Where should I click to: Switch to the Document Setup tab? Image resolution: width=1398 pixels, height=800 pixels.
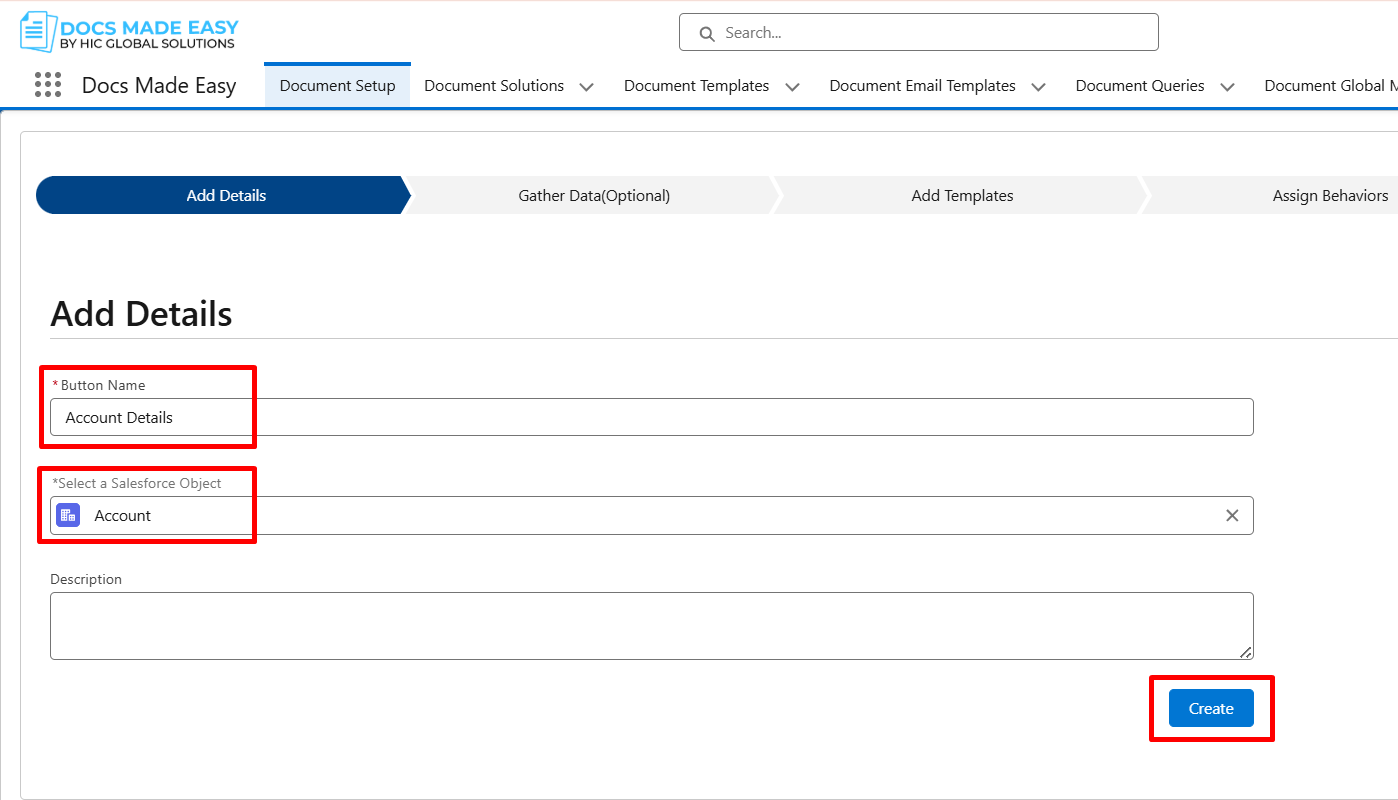337,86
